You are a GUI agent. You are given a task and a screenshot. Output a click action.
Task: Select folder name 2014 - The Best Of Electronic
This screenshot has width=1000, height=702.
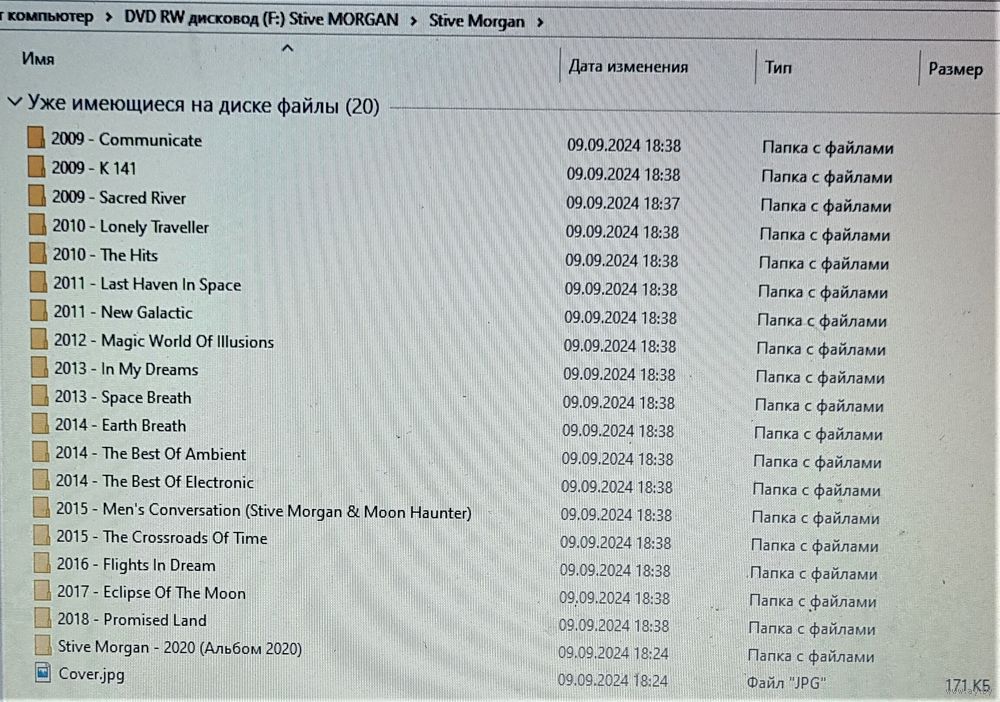[154, 481]
